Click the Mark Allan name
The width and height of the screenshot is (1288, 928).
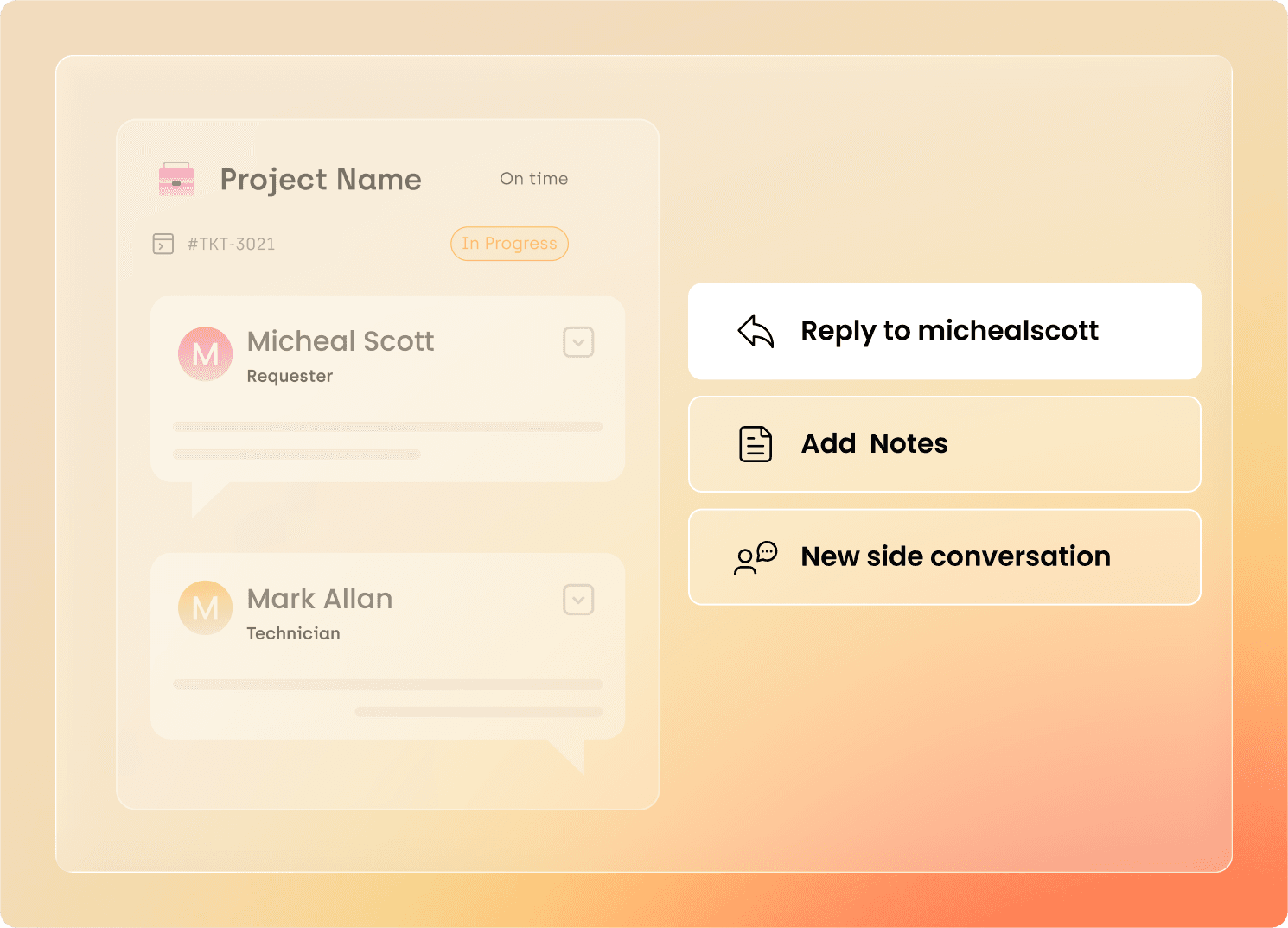tap(320, 599)
